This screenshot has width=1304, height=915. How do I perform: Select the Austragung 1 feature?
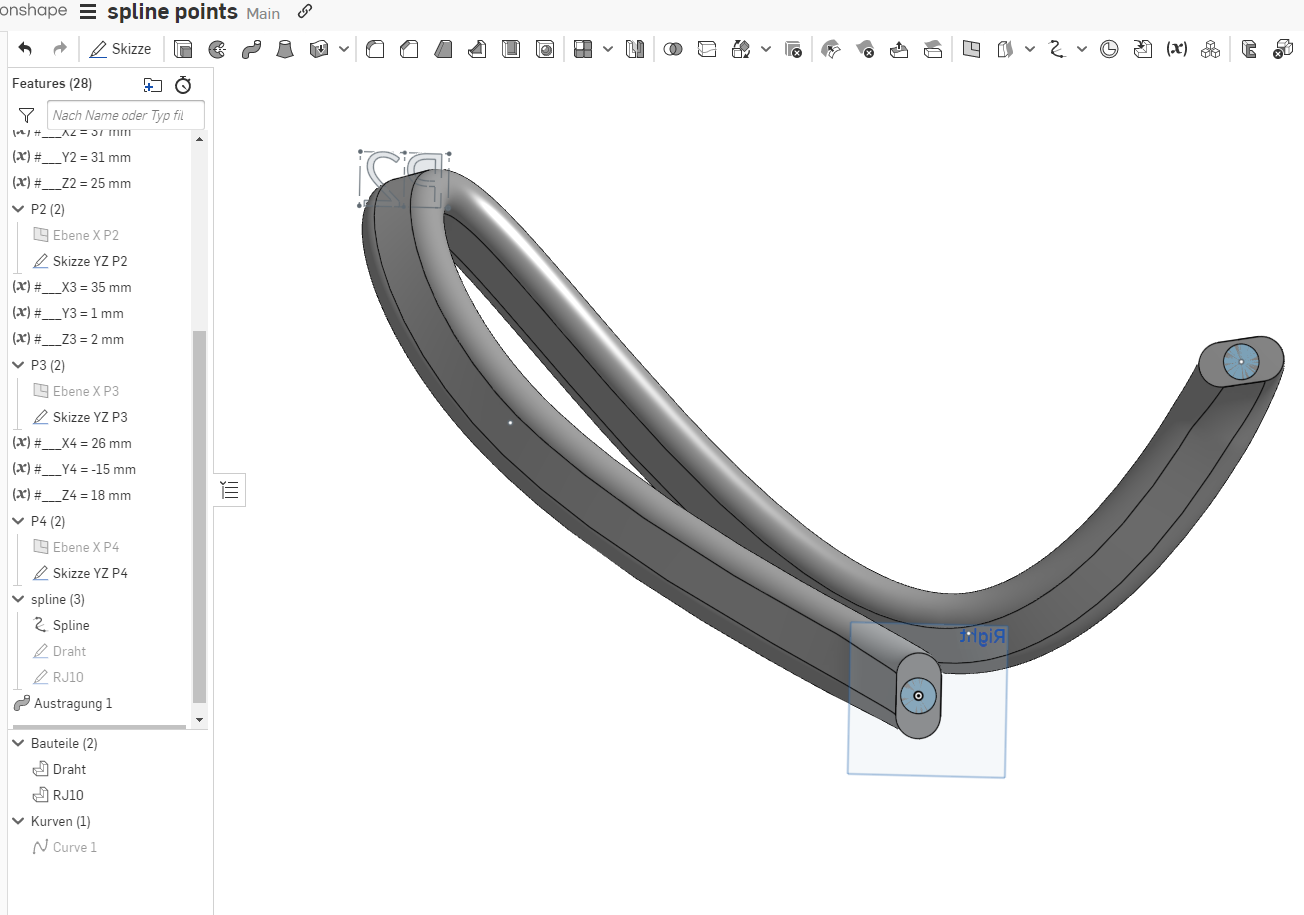coord(73,703)
